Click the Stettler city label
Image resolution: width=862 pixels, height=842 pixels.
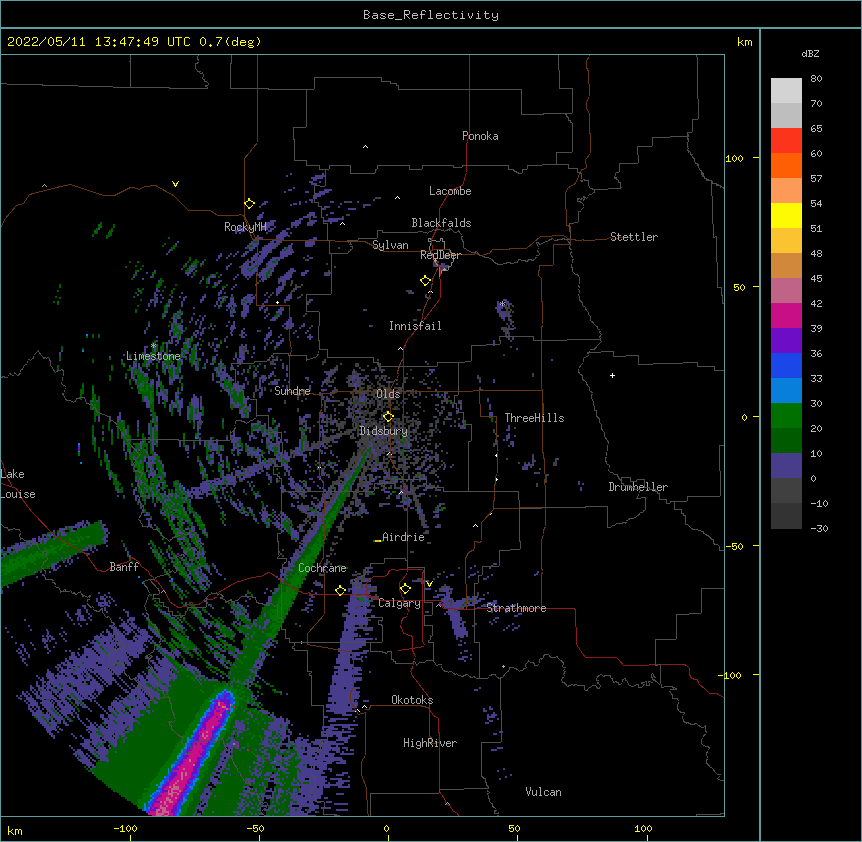(x=634, y=237)
